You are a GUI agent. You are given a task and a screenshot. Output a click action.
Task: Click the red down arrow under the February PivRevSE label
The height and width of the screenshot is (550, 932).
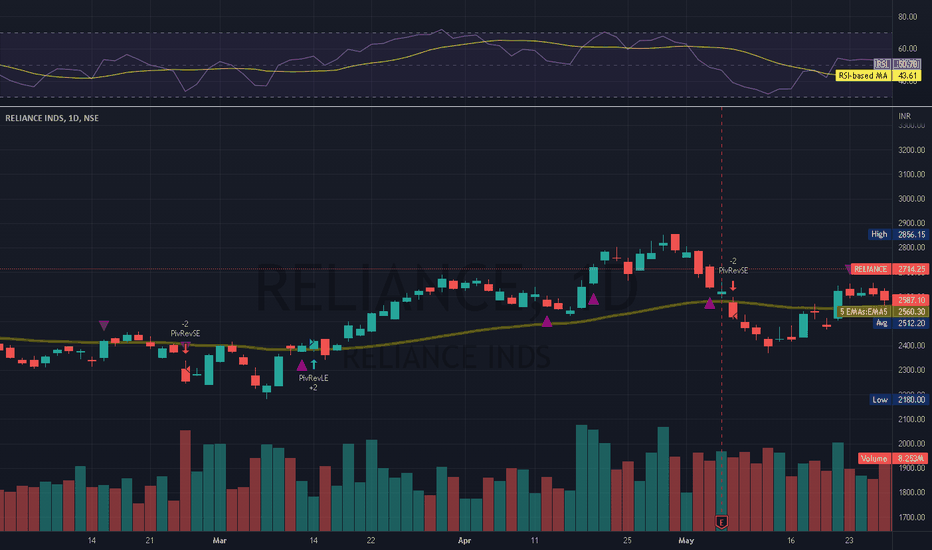point(186,349)
